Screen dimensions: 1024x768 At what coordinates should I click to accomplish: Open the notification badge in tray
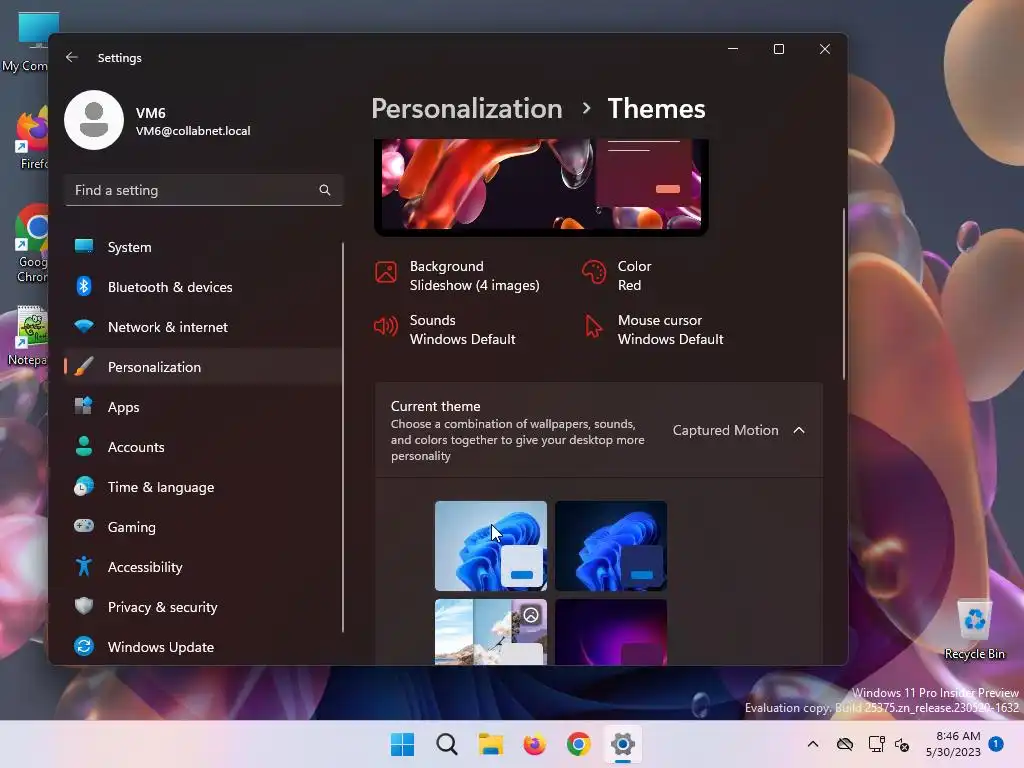996,743
